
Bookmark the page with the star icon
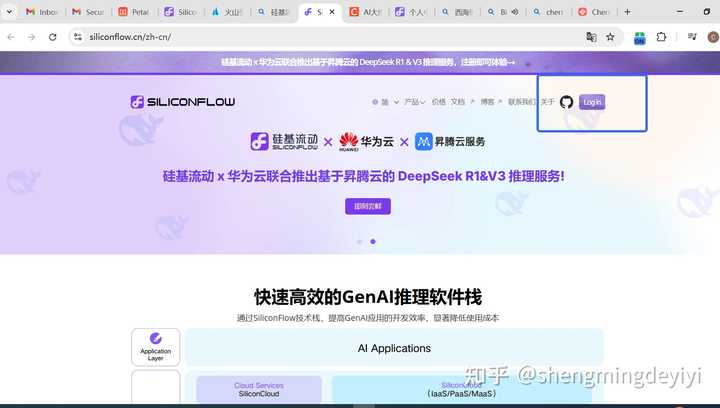610,37
